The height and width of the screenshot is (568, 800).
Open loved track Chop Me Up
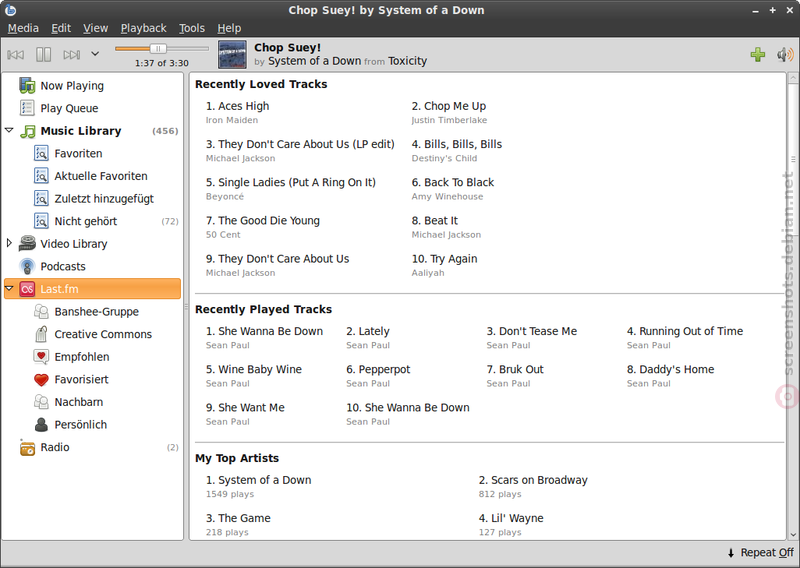[449, 106]
